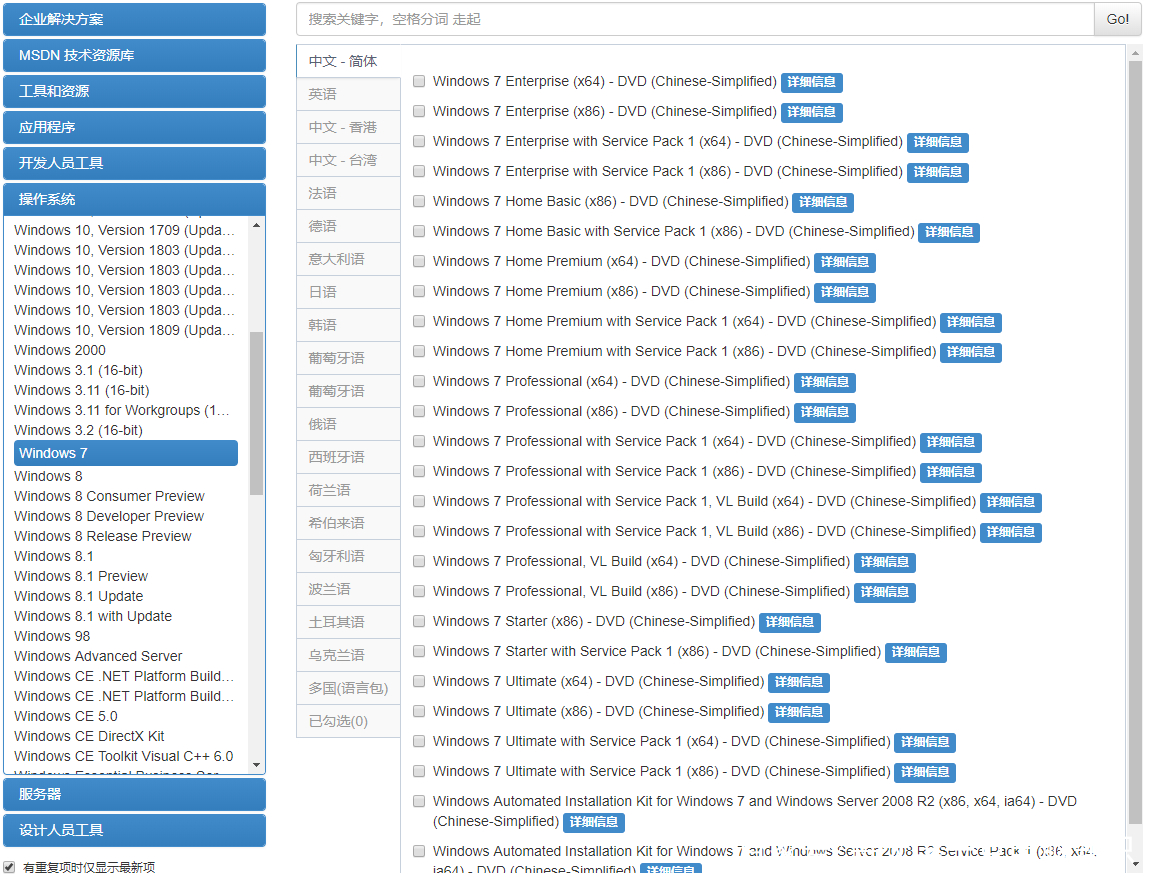Show 详细信息 for Windows 7 Ultimate (x86)

[798, 712]
